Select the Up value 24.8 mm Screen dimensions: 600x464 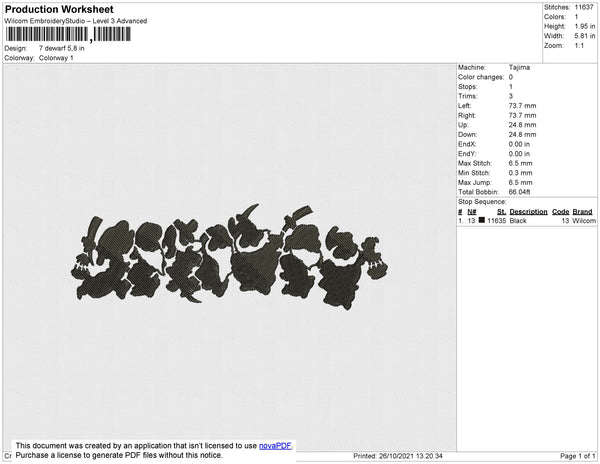[x=522, y=125]
